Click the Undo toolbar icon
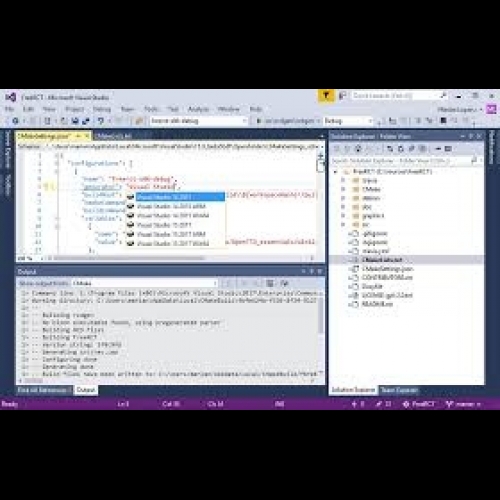 coord(101,121)
